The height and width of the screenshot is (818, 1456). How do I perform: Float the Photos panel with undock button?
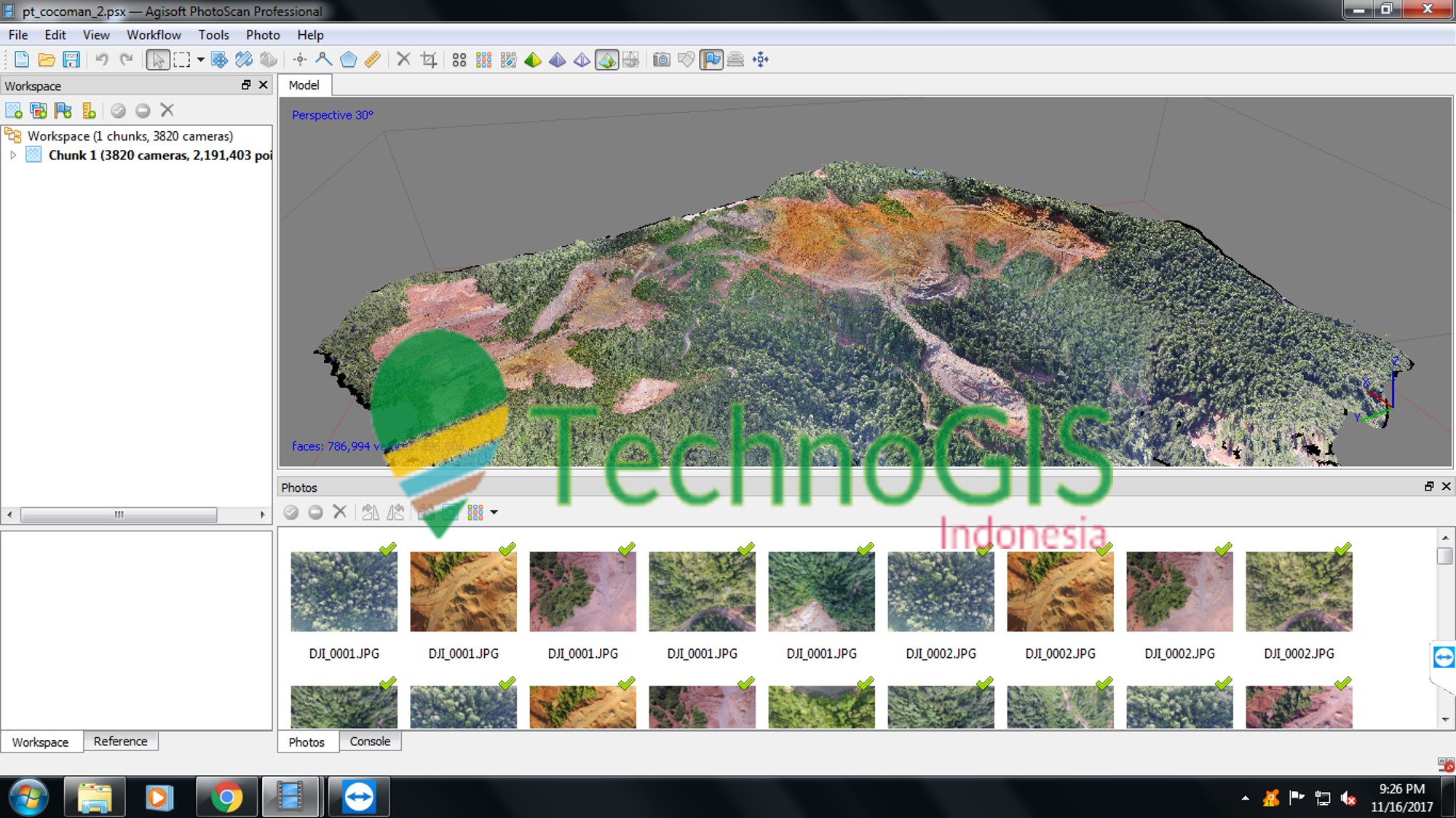tap(1429, 487)
